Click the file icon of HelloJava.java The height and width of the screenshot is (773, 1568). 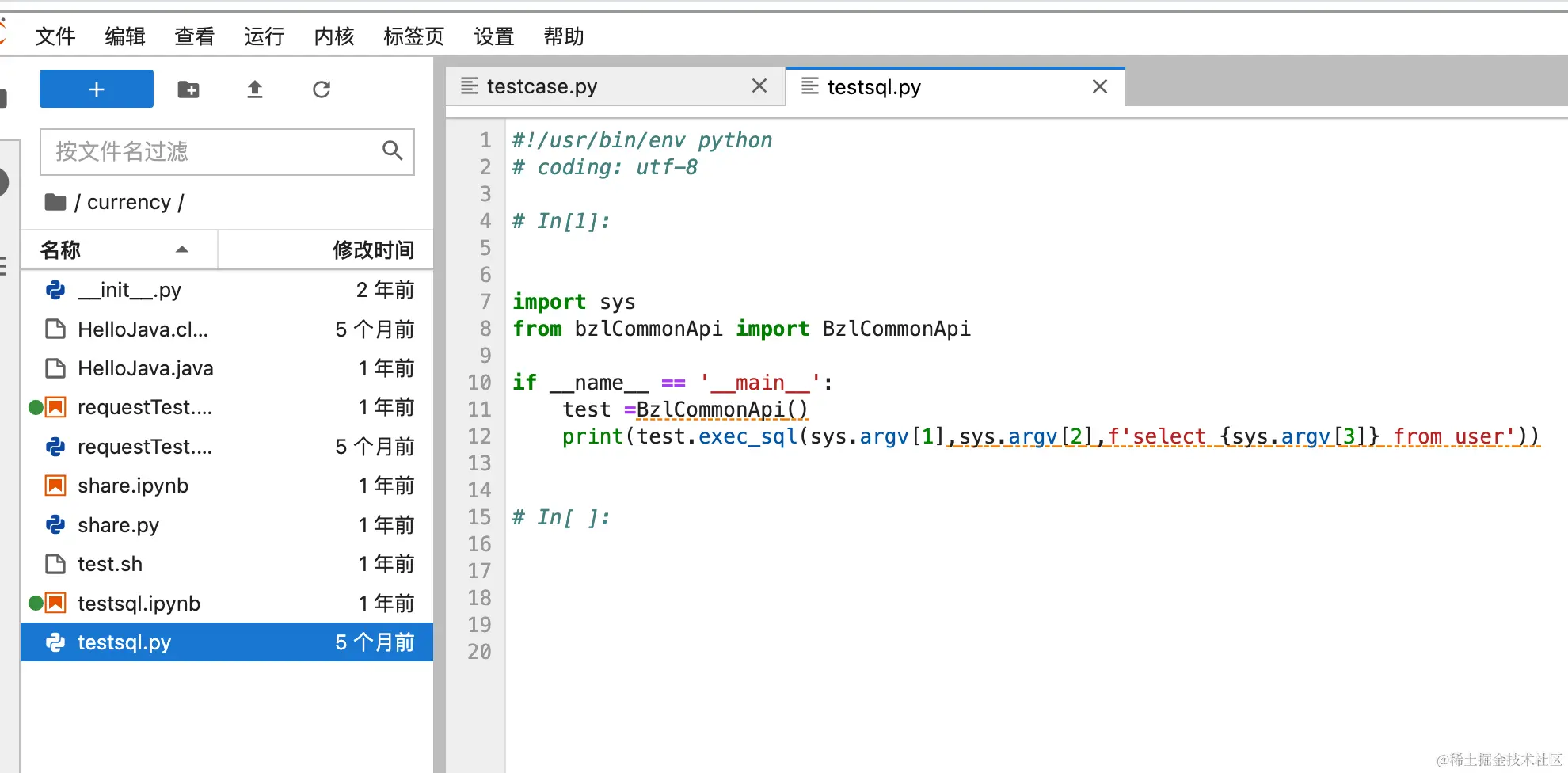coord(55,368)
